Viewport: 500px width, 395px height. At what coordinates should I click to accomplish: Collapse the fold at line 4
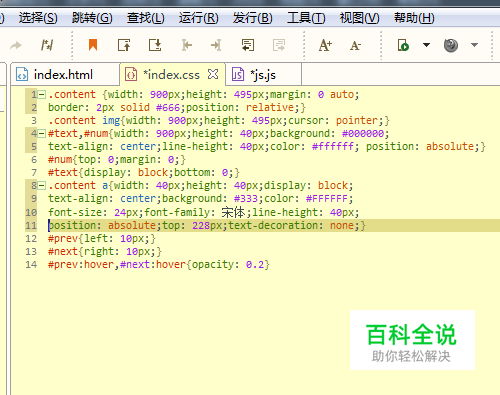[42, 134]
